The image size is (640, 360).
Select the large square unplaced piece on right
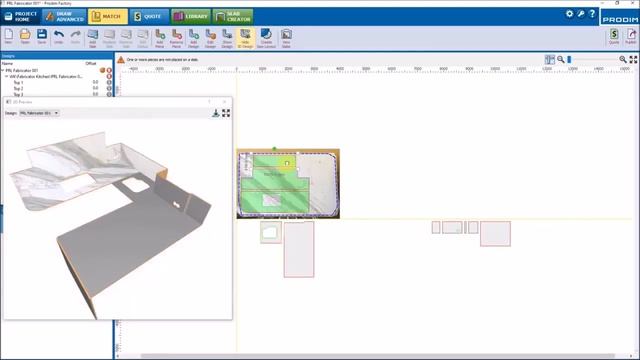point(495,233)
